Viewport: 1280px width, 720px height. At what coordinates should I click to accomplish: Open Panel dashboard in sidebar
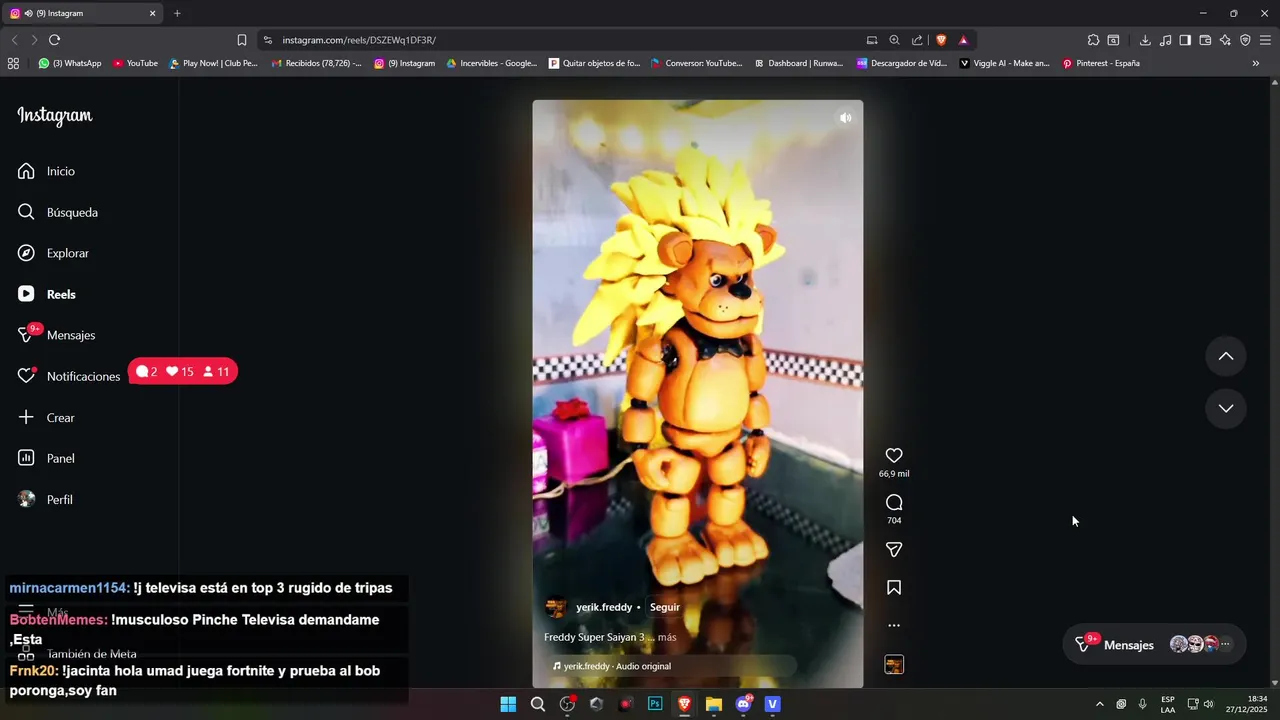point(46,458)
